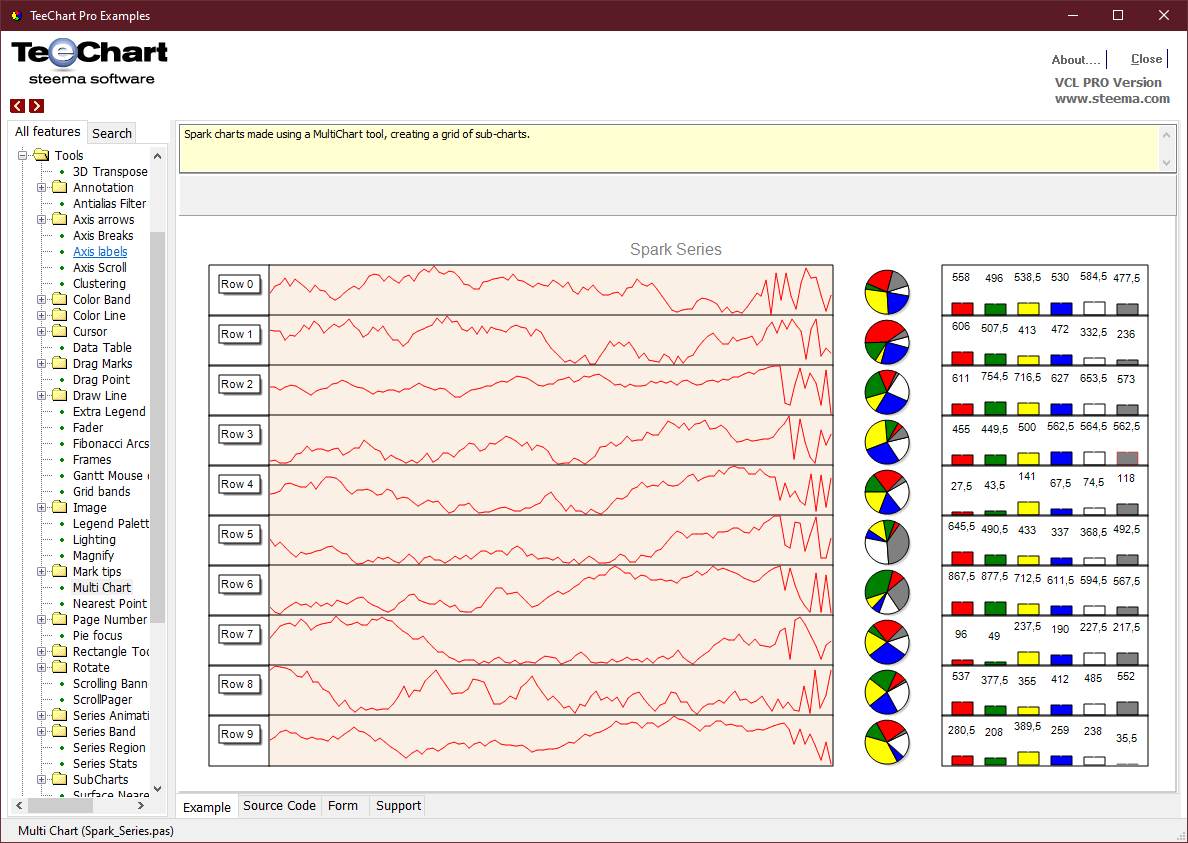Click the red forward arrow navigation icon

[x=36, y=106]
